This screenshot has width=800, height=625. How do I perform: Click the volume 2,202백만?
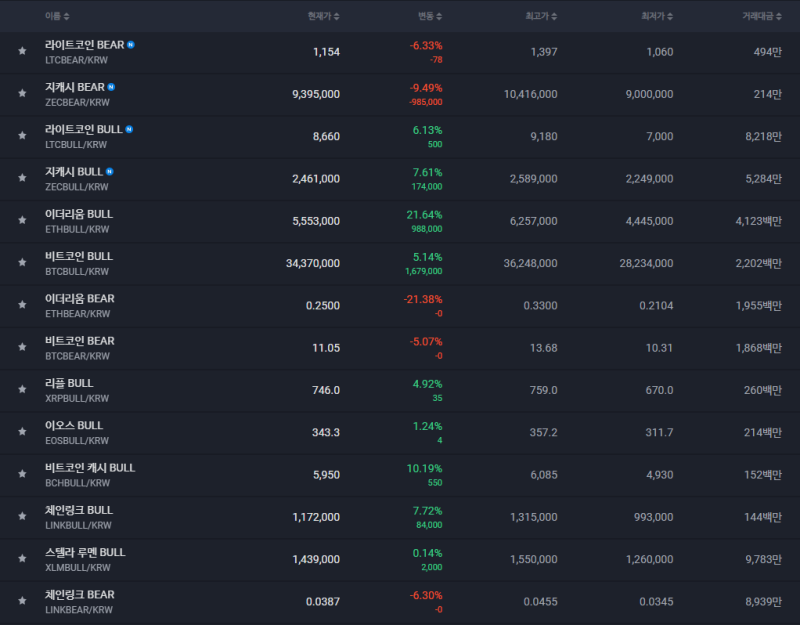point(759,263)
